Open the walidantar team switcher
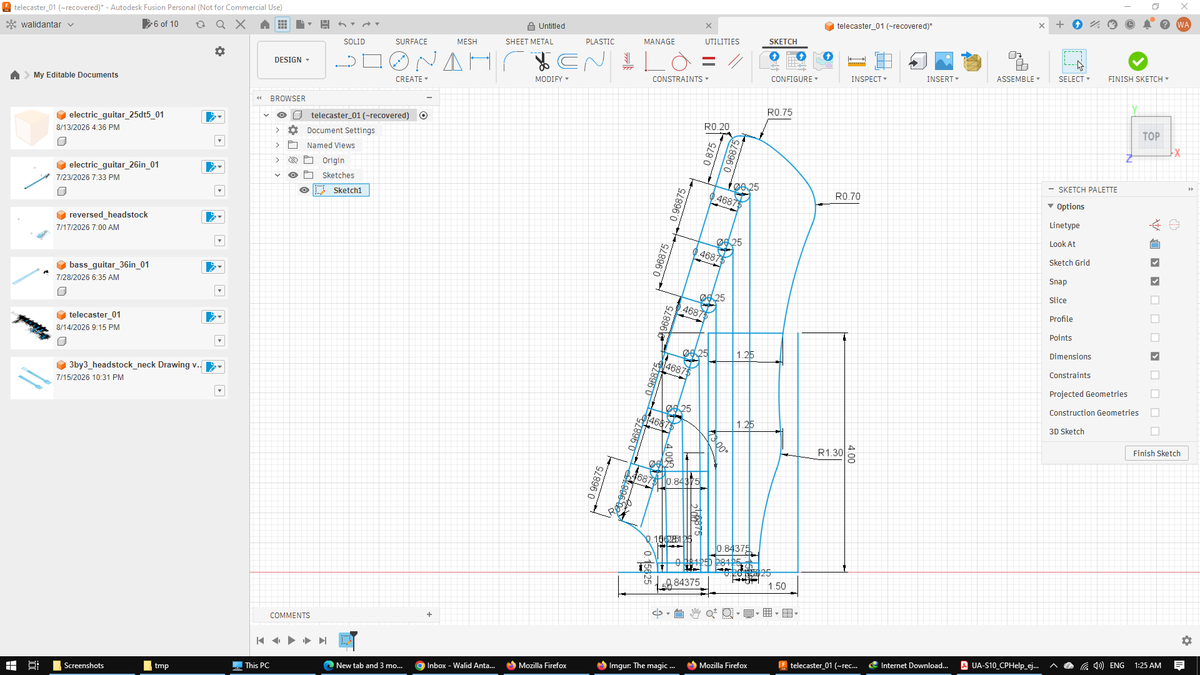 pos(41,24)
